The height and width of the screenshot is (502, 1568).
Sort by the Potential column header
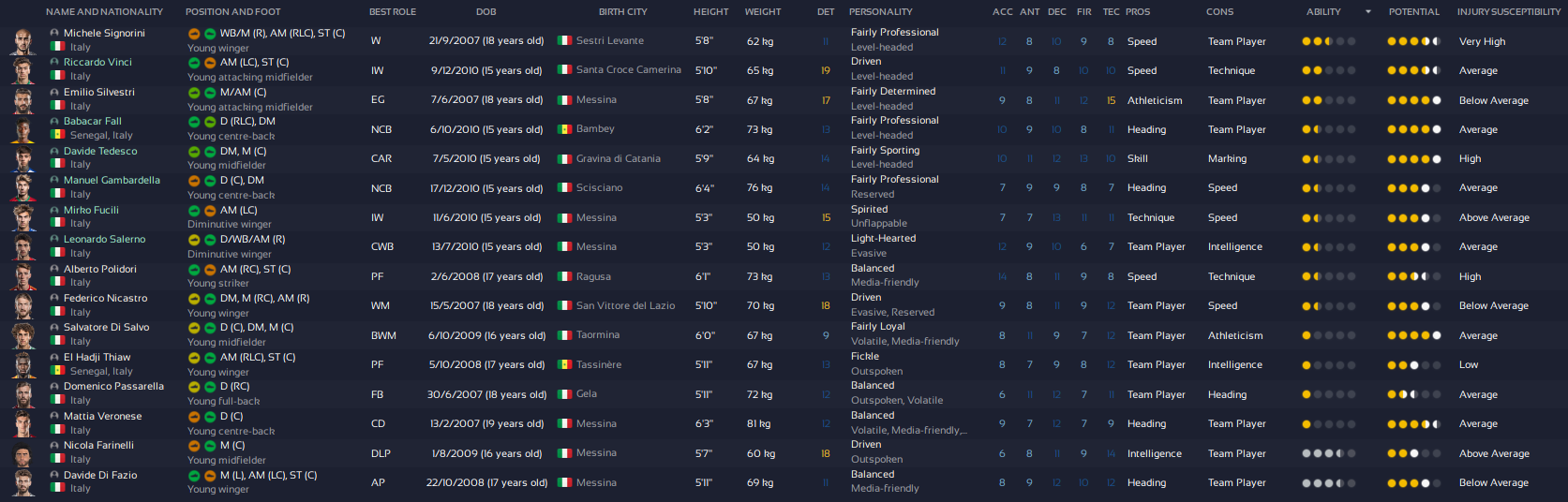click(1413, 12)
